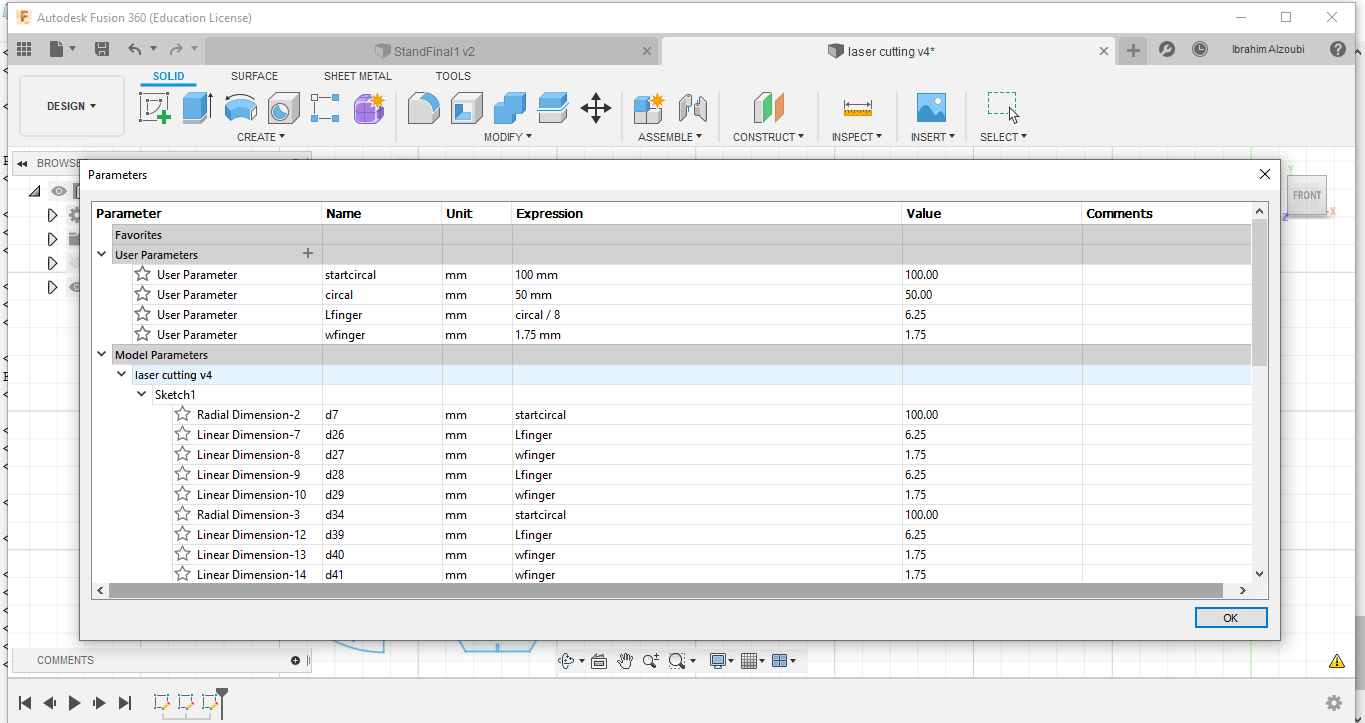
Task: Switch to the SOLID tab
Action: coord(169,76)
